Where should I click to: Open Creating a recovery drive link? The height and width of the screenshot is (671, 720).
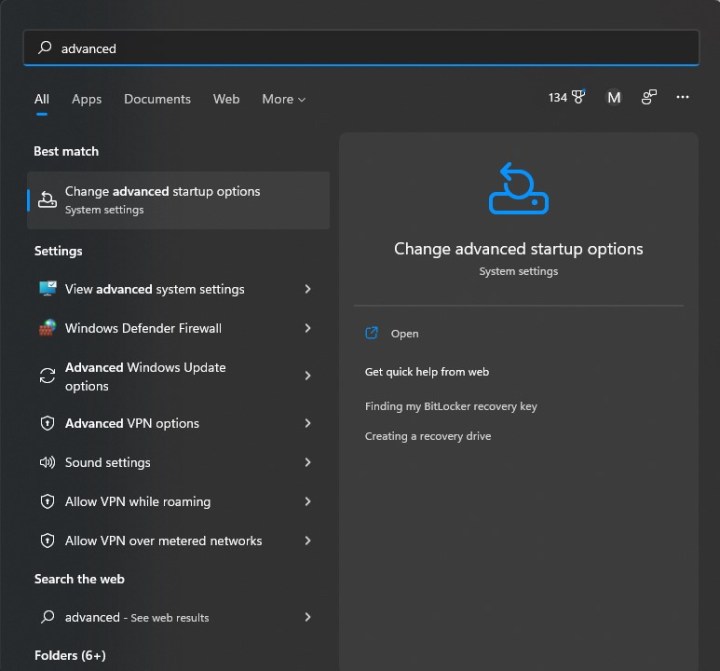point(428,437)
